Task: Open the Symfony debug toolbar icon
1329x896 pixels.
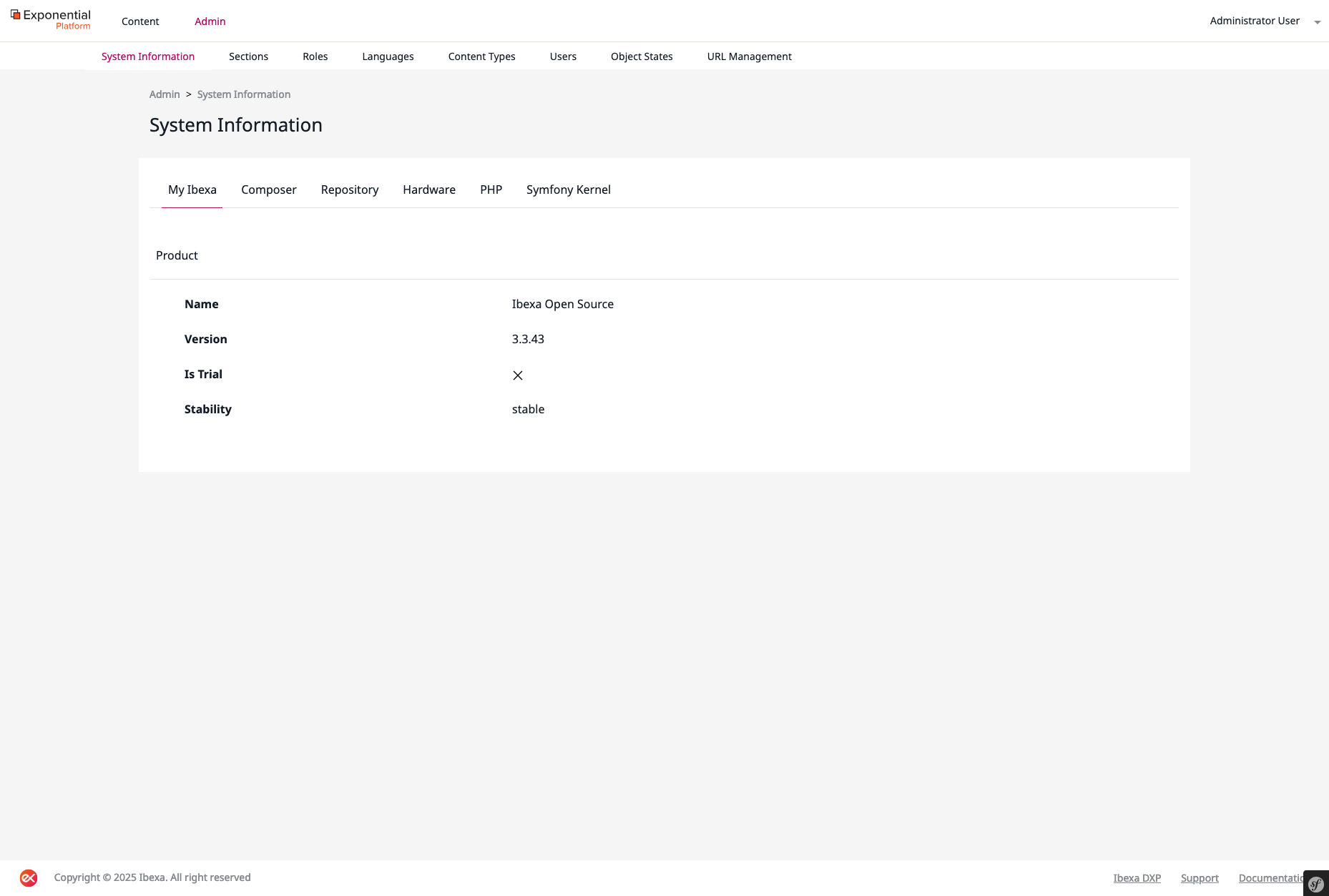Action: (x=1315, y=884)
